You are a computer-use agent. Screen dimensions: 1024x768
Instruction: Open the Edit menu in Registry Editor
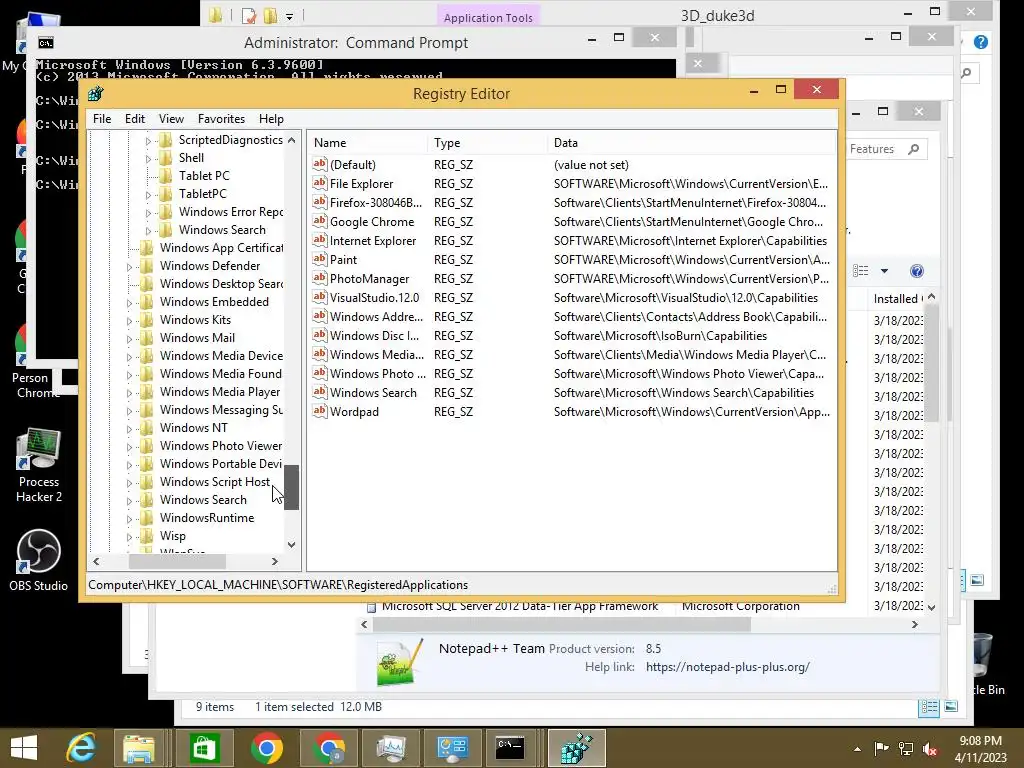point(135,119)
